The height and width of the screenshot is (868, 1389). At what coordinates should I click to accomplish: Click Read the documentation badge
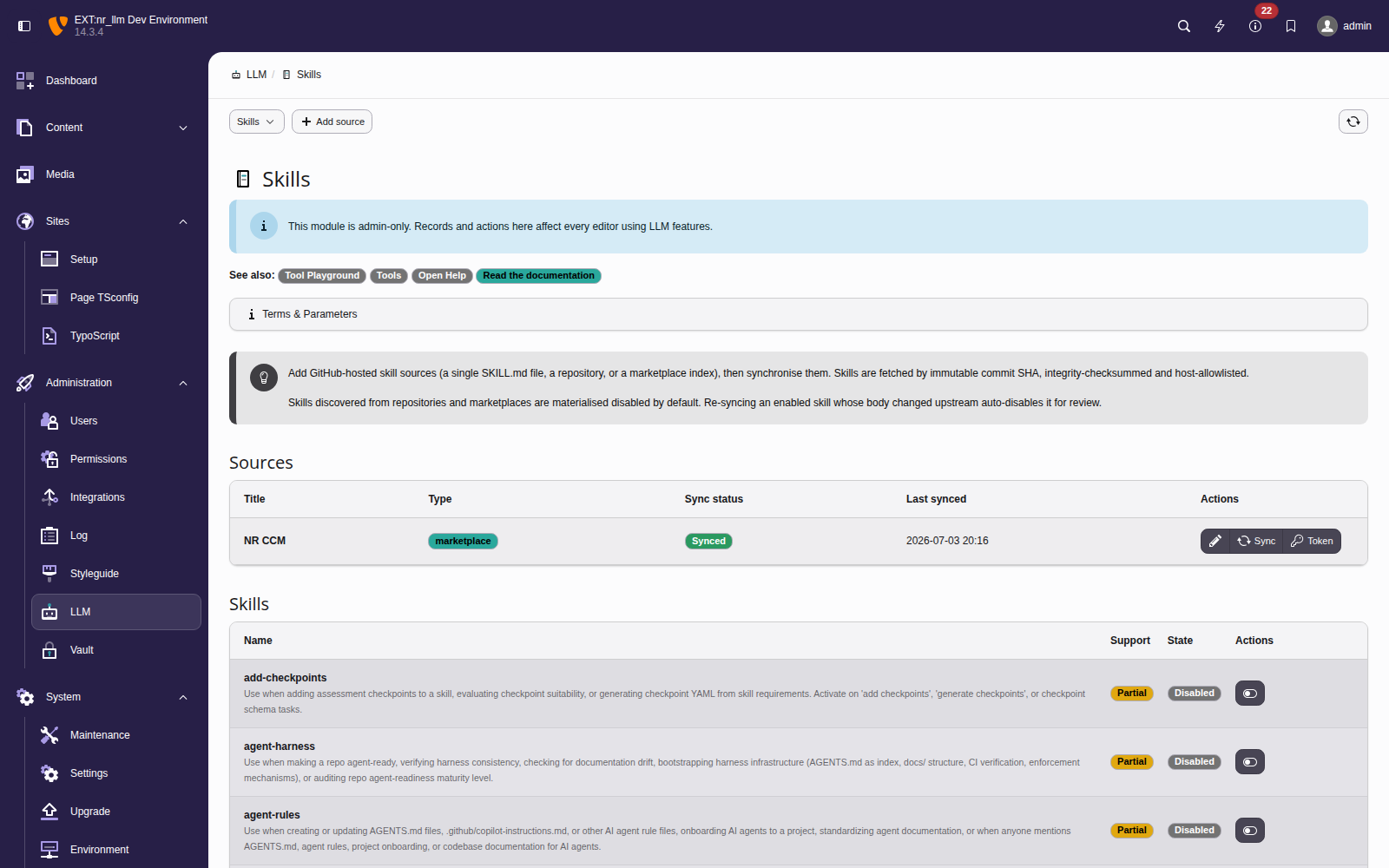click(x=538, y=276)
